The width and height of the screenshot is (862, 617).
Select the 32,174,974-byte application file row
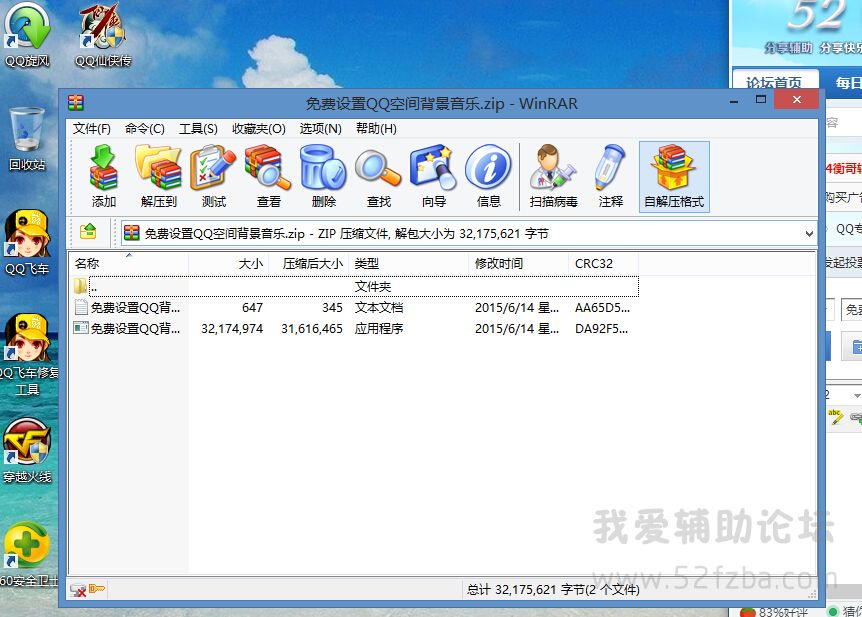(355, 328)
